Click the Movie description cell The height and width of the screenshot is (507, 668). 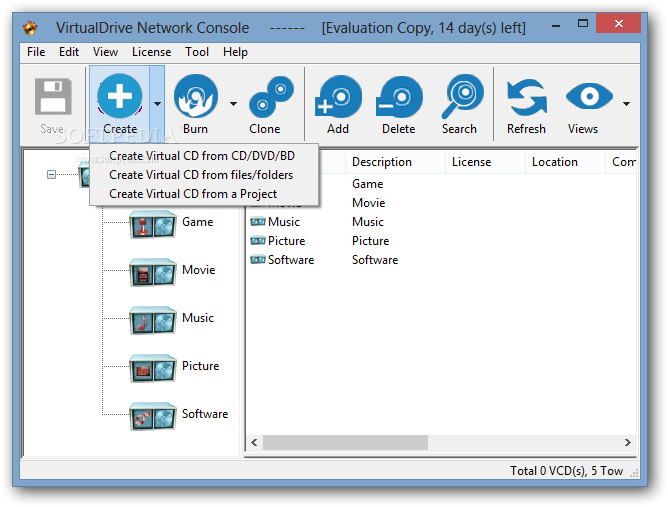pos(369,203)
